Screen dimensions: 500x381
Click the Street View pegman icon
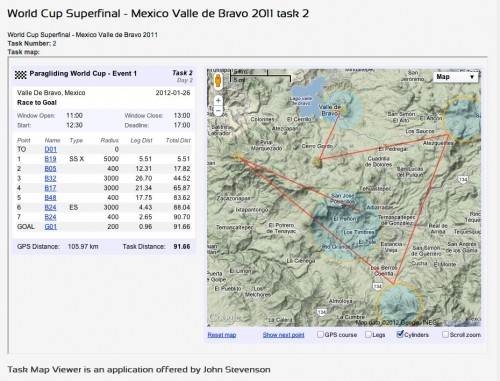218,81
